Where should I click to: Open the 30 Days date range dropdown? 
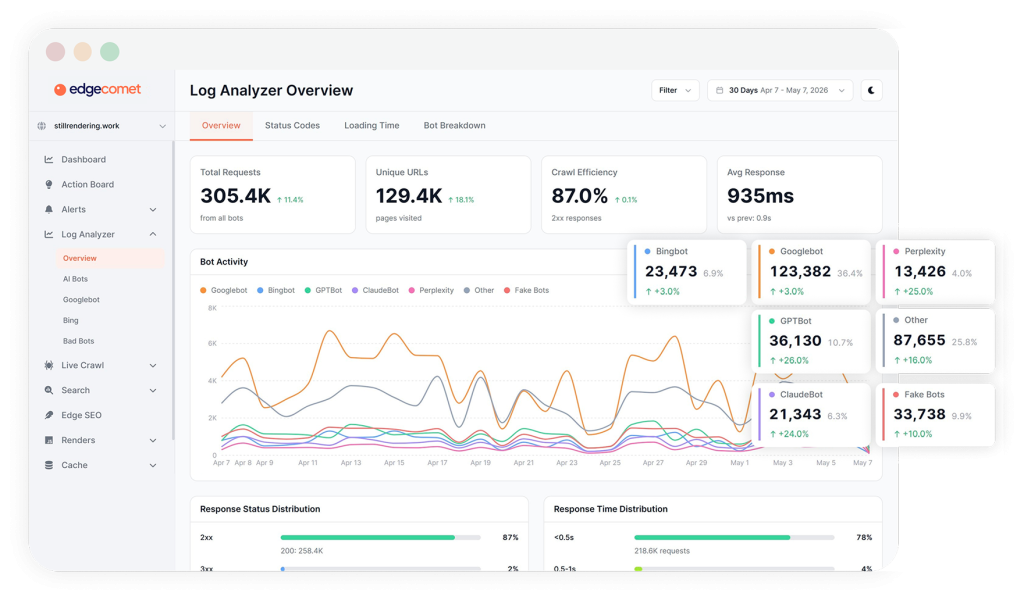(780, 90)
